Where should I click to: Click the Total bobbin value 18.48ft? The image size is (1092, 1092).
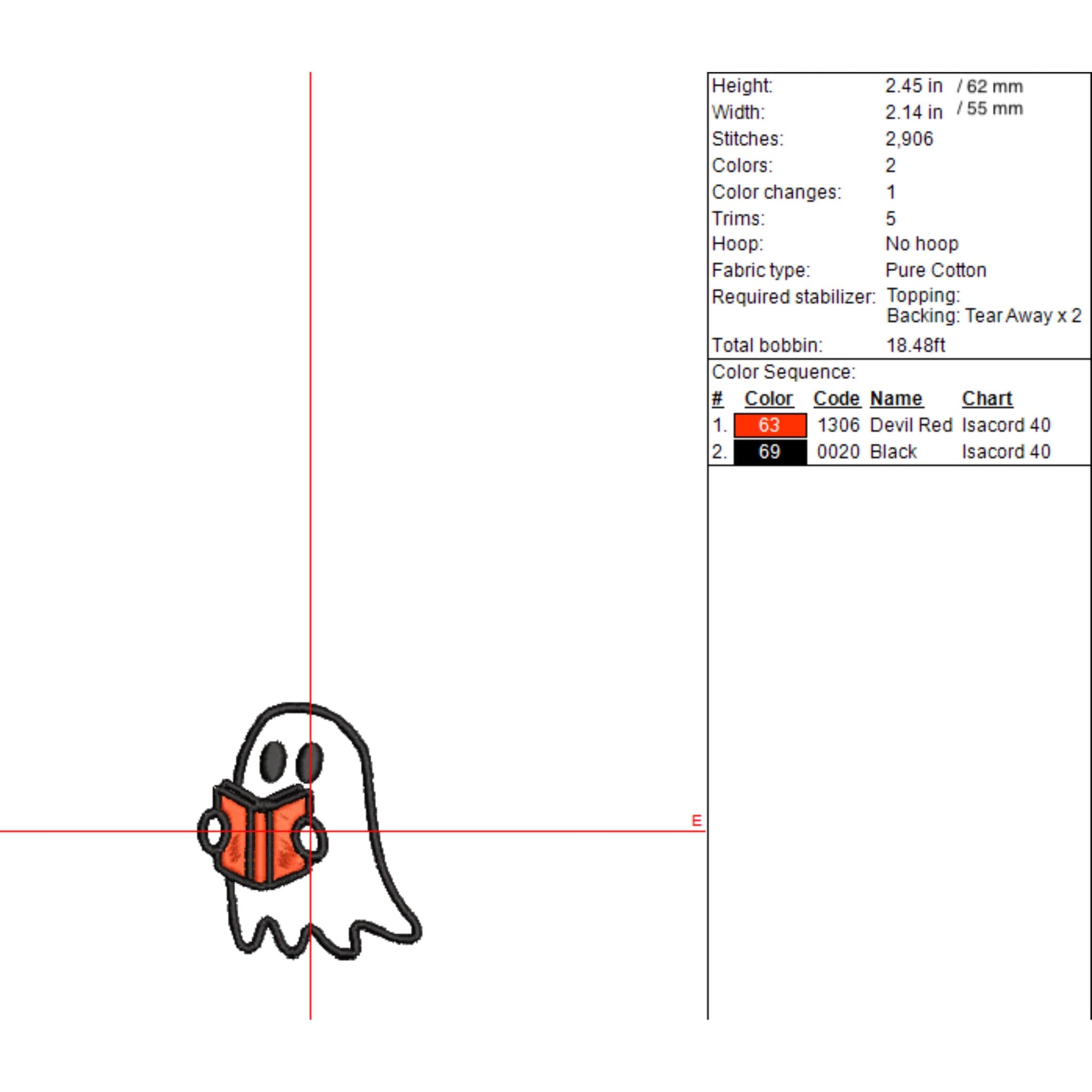pos(915,345)
